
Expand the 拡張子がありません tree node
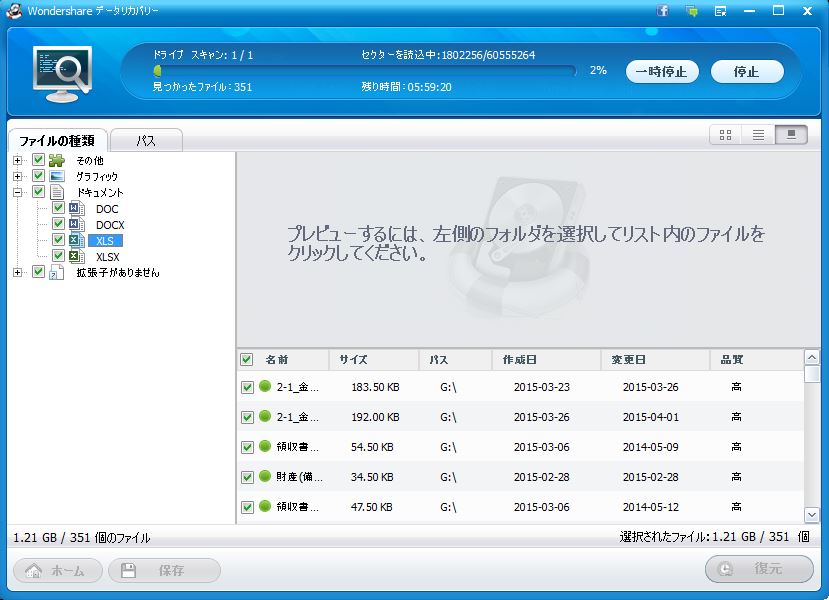18,272
